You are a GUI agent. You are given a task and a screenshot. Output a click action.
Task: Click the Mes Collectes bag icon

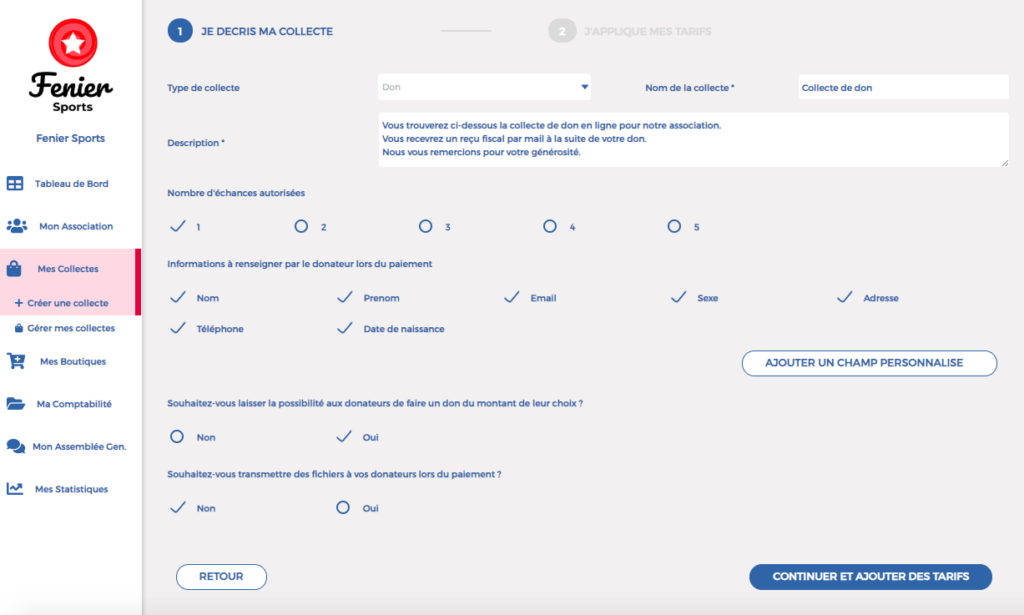[14, 268]
